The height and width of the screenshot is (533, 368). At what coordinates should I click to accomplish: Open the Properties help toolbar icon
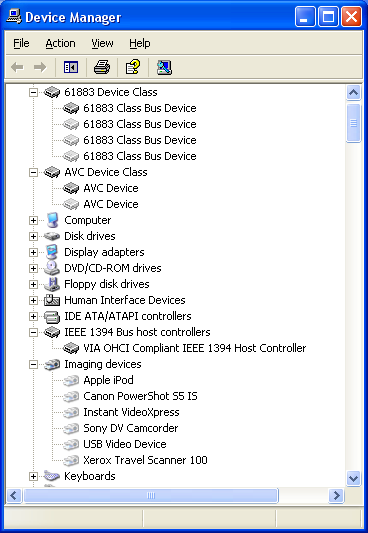[133, 67]
